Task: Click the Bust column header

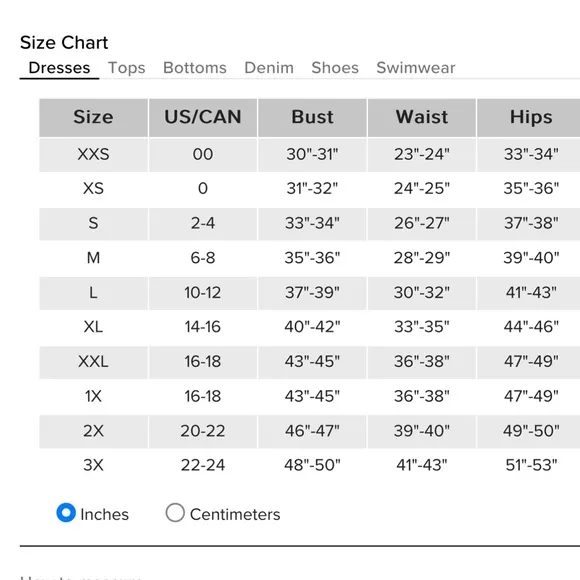Action: pos(312,118)
